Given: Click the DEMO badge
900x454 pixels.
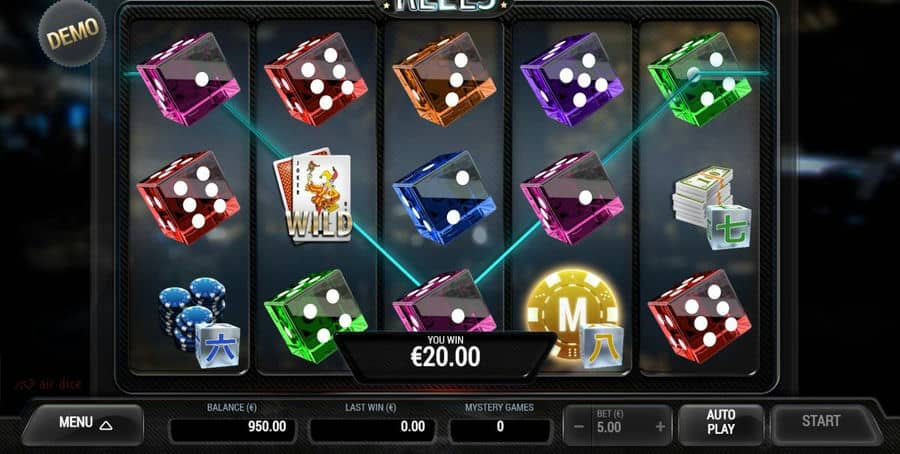Looking at the screenshot, I should point(72,34).
